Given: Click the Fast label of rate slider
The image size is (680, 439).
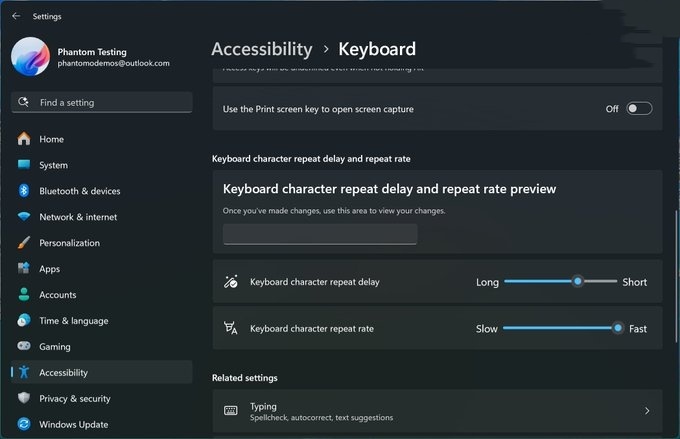Looking at the screenshot, I should pyautogui.click(x=638, y=329).
